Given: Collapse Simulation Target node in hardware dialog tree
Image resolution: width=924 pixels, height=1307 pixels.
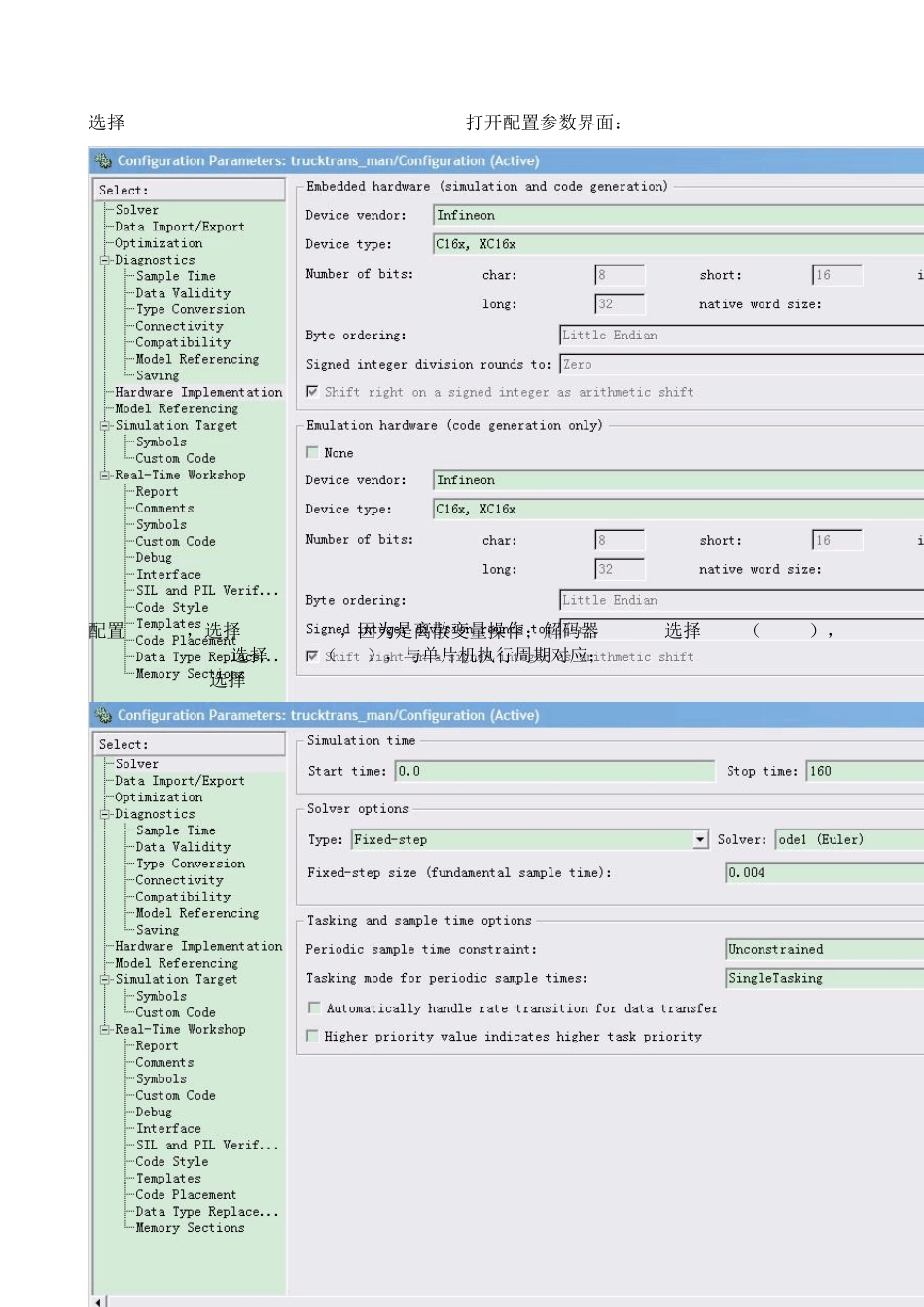Looking at the screenshot, I should [x=104, y=425].
